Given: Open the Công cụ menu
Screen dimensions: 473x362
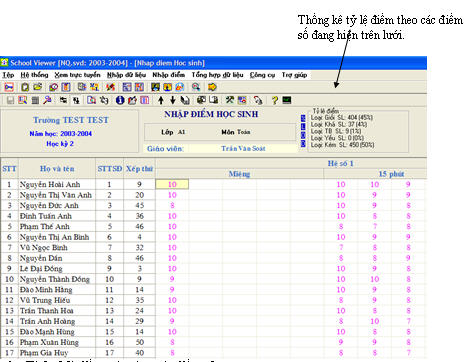Looking at the screenshot, I should (262, 75).
